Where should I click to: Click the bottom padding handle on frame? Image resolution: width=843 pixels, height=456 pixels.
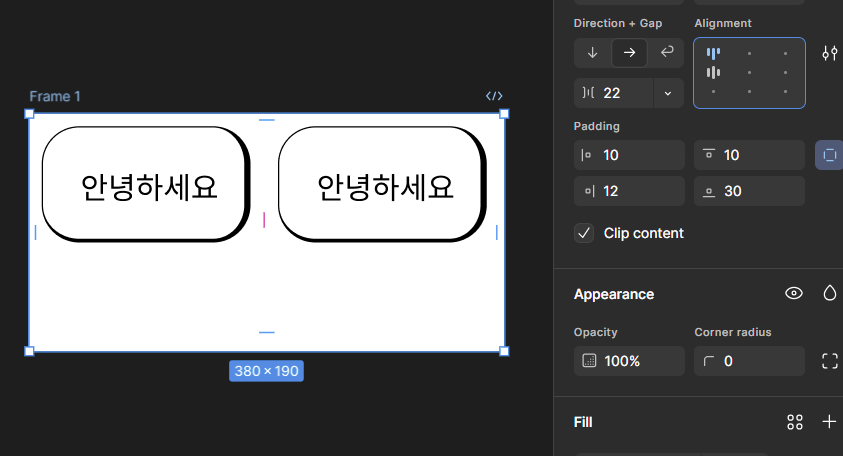pos(267,332)
